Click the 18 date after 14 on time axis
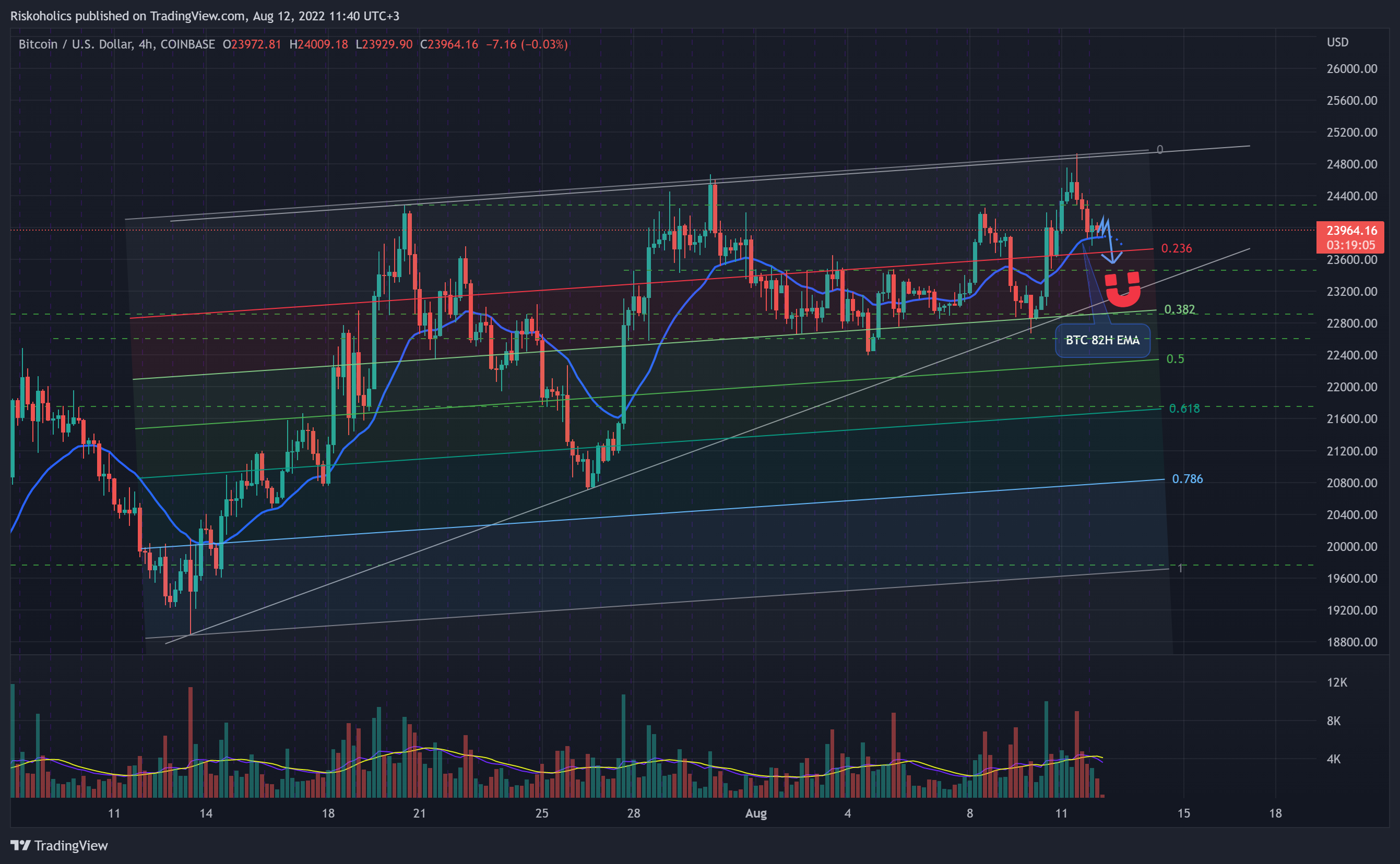 coord(328,813)
